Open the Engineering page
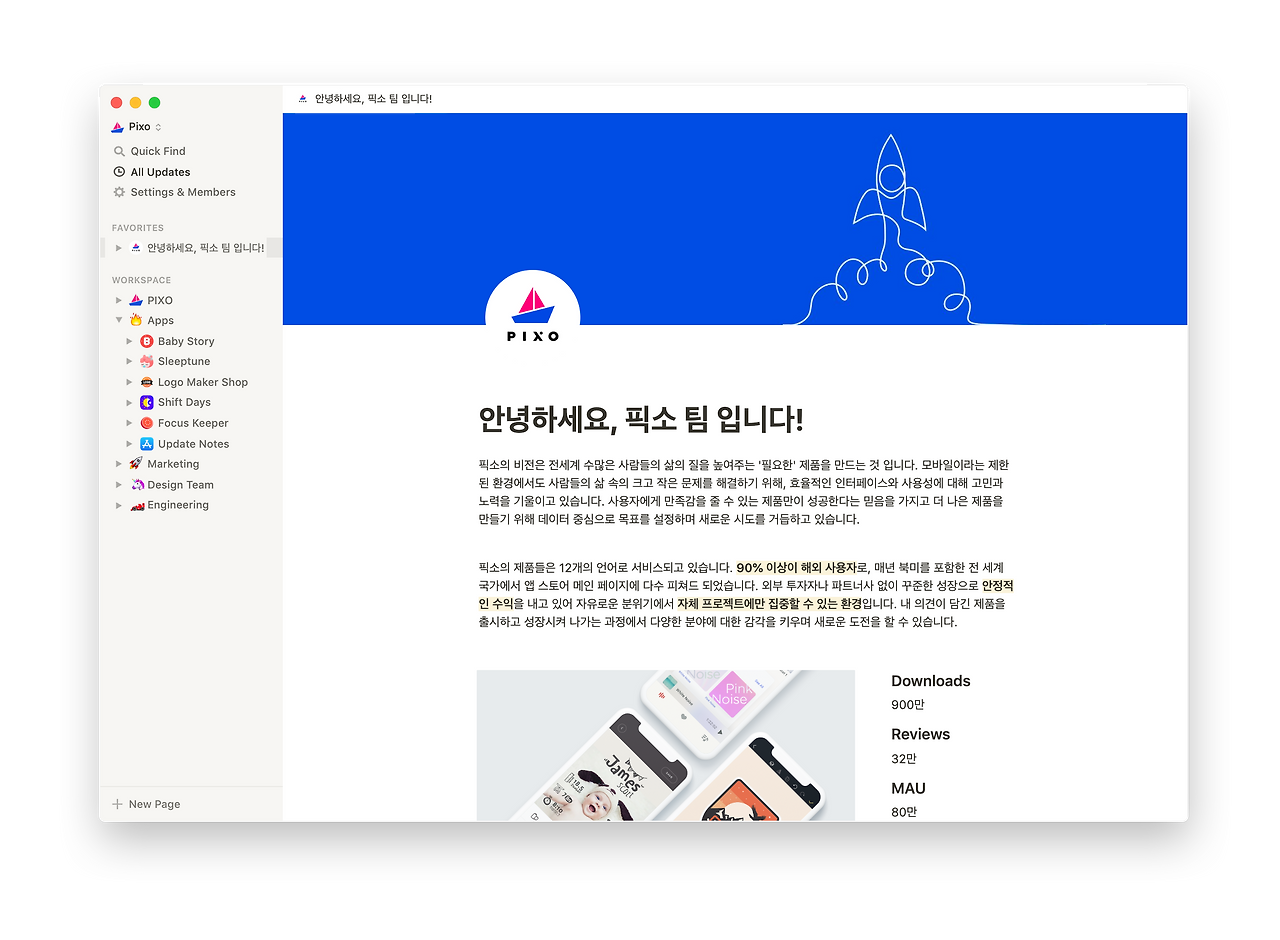The height and width of the screenshot is (940, 1280). tap(178, 505)
